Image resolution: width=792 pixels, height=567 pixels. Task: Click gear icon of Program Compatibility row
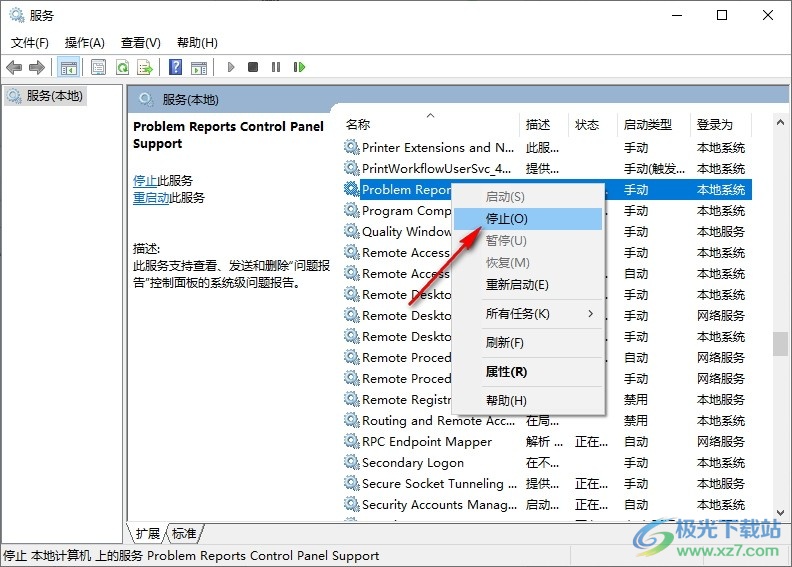click(352, 210)
